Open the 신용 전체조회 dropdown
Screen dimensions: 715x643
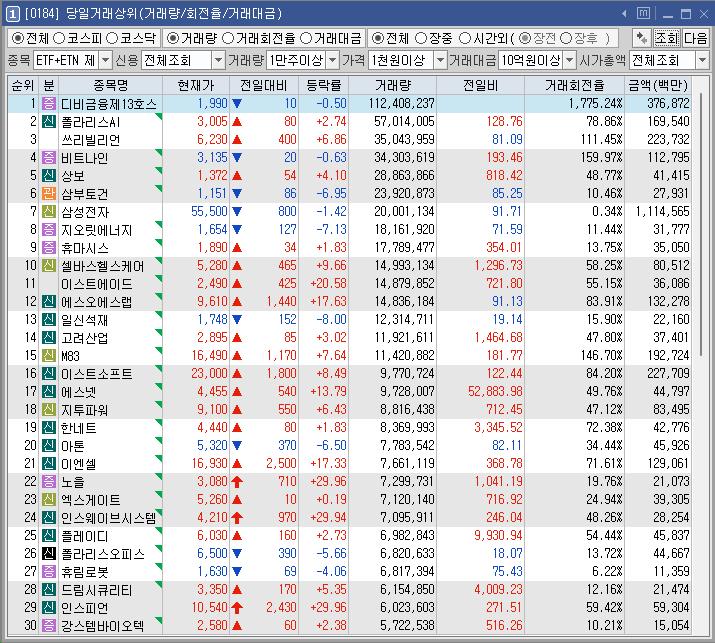[218, 60]
